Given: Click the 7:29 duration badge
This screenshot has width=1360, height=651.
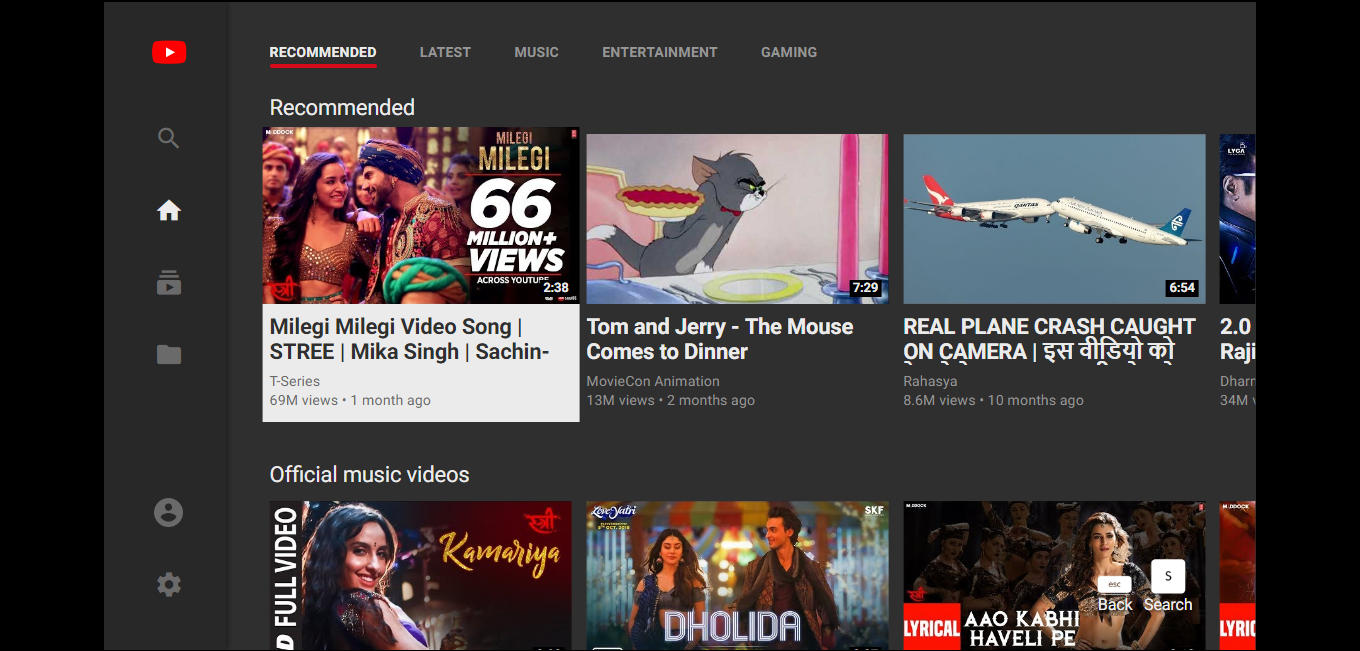Looking at the screenshot, I should 865,288.
